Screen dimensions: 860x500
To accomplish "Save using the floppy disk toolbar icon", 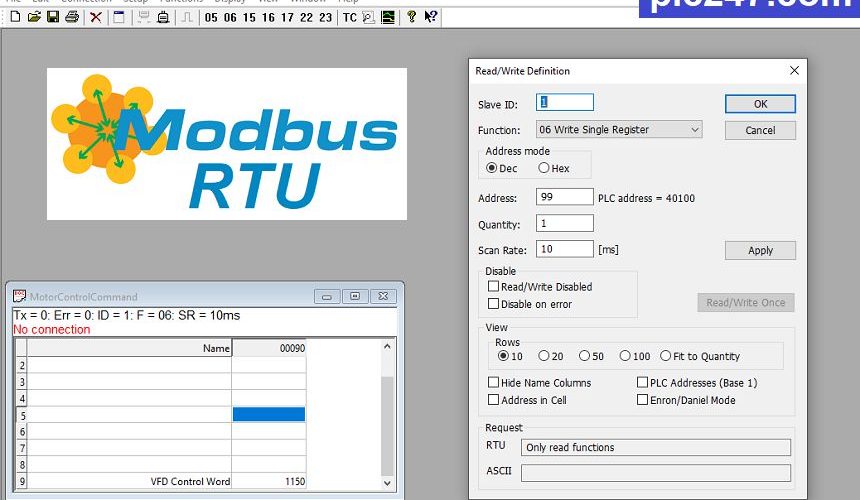I will coord(53,17).
